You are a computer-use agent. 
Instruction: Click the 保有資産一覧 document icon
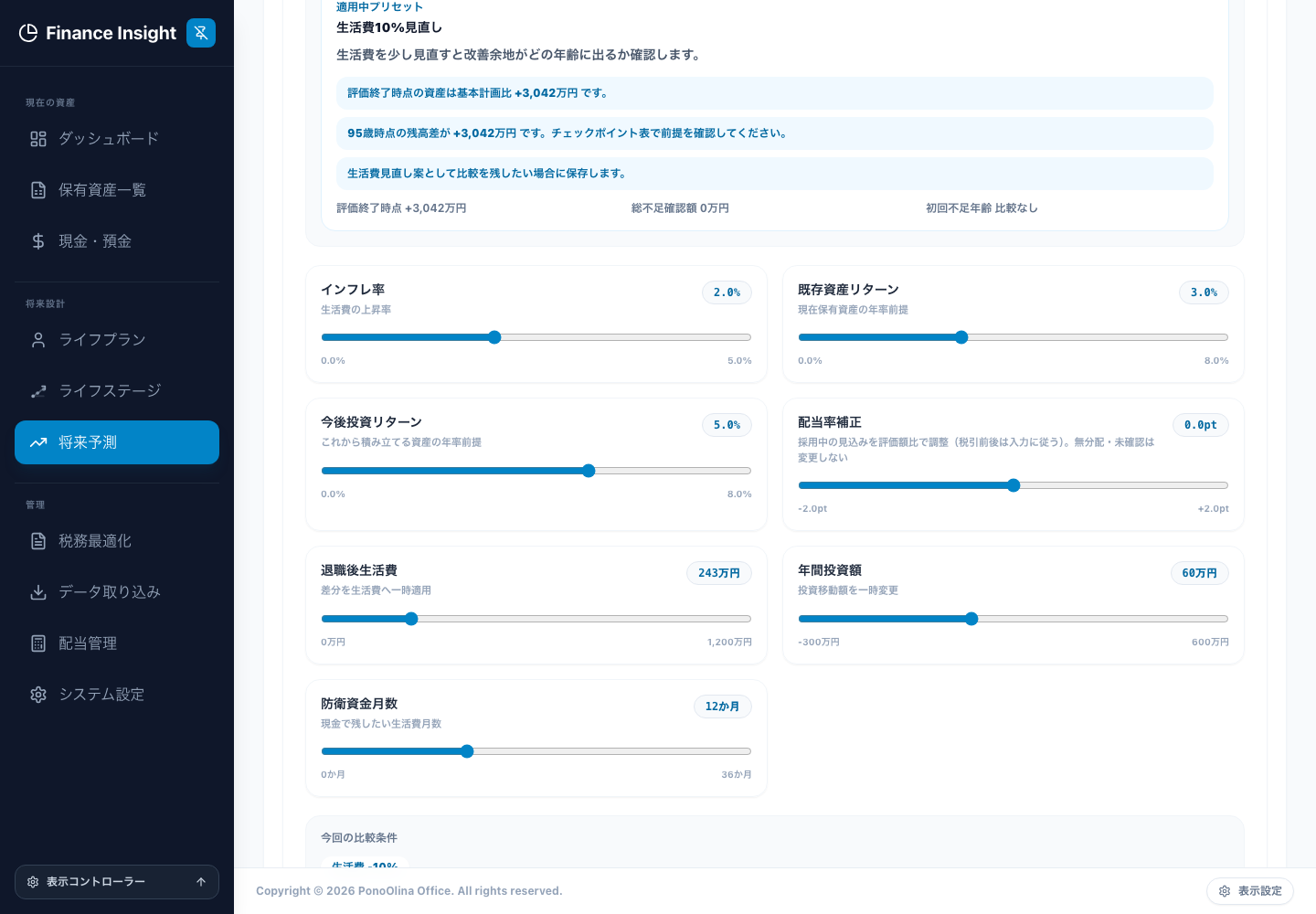coord(38,190)
